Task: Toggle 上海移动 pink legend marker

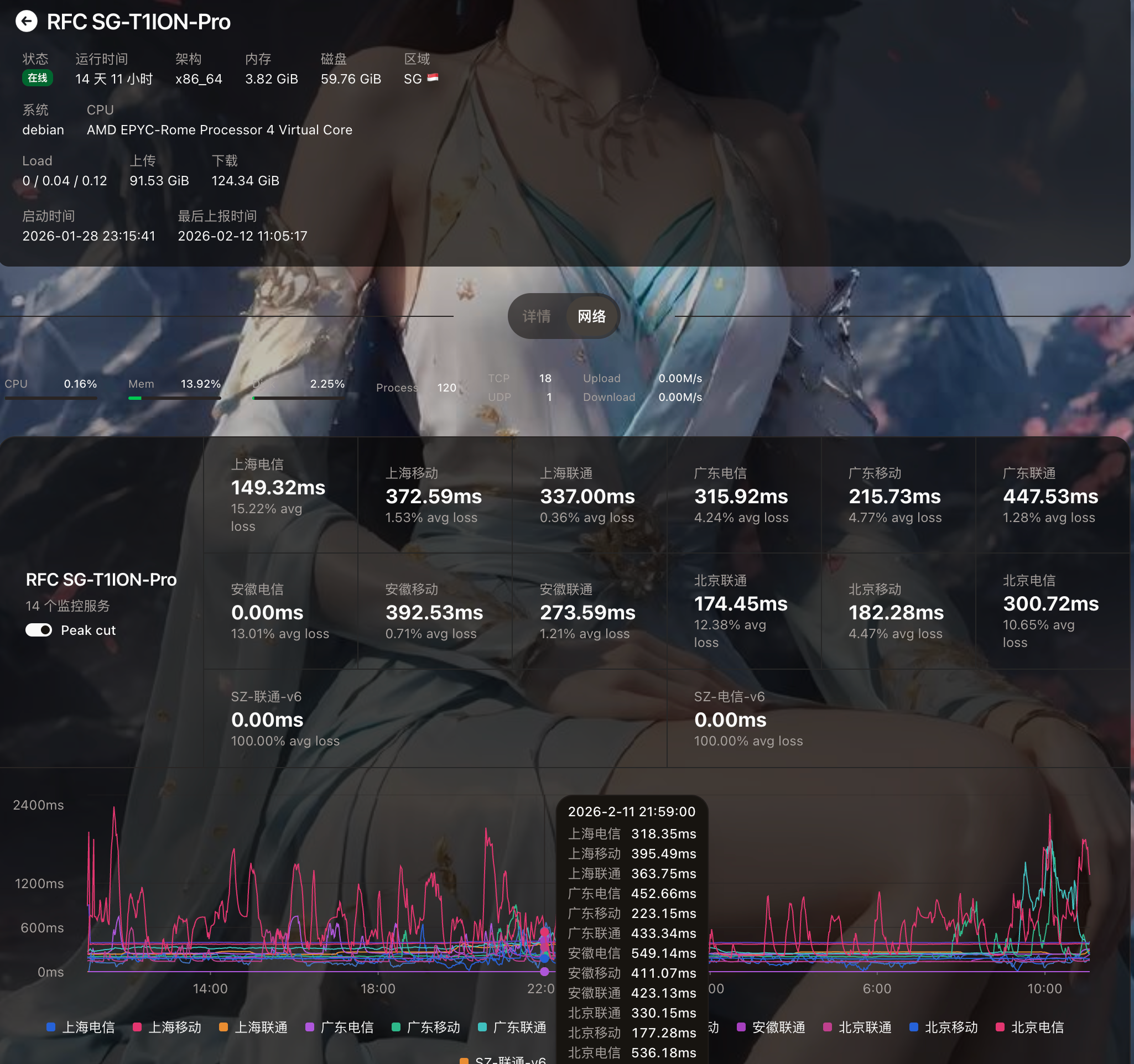Action: click(137, 1027)
